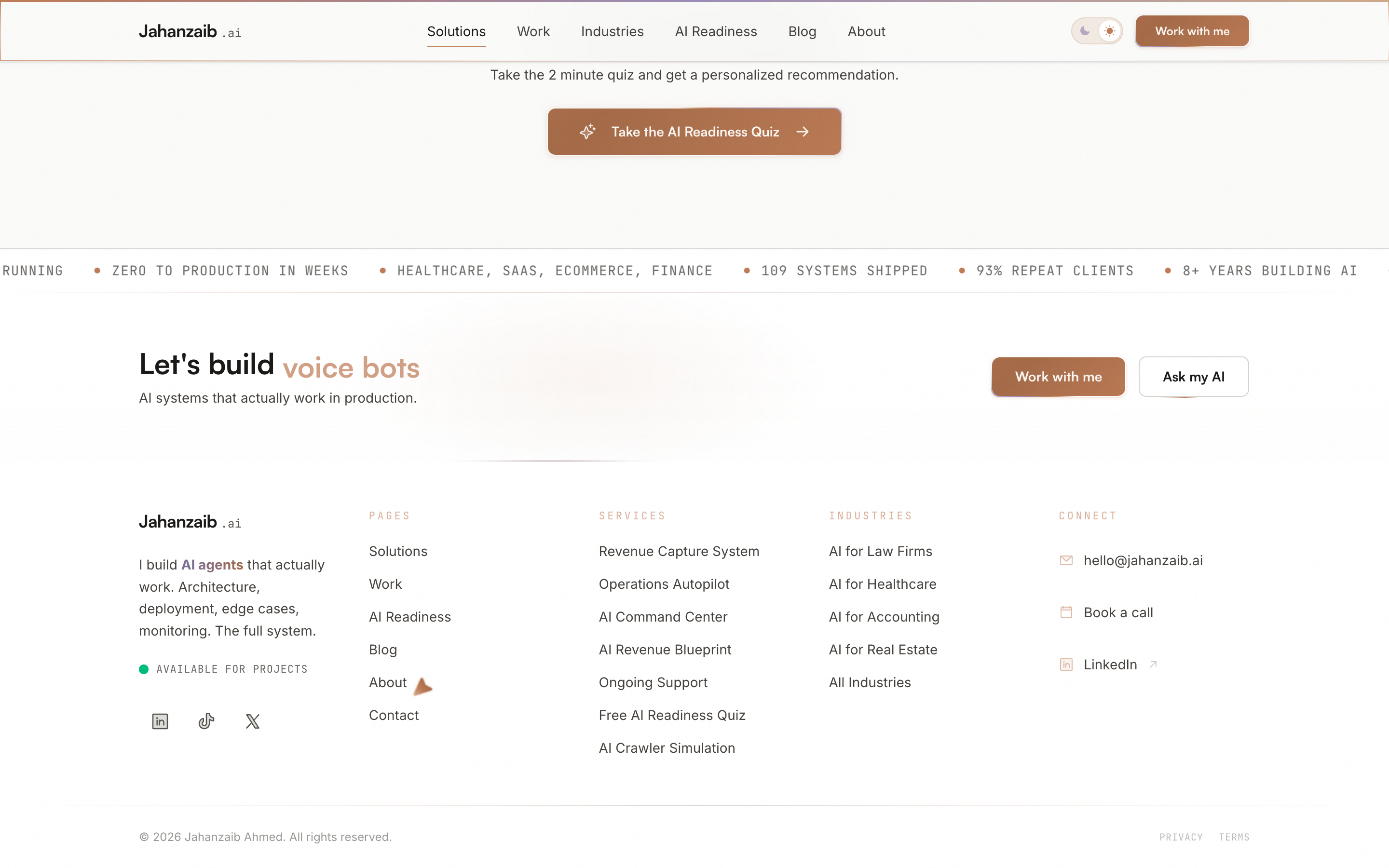Open the Terms link in footer

pyautogui.click(x=1234, y=837)
